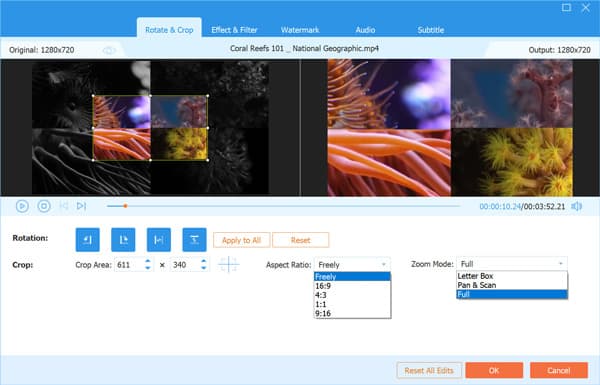The height and width of the screenshot is (385, 600).
Task: Click the playback progress slider
Action: click(x=283, y=206)
